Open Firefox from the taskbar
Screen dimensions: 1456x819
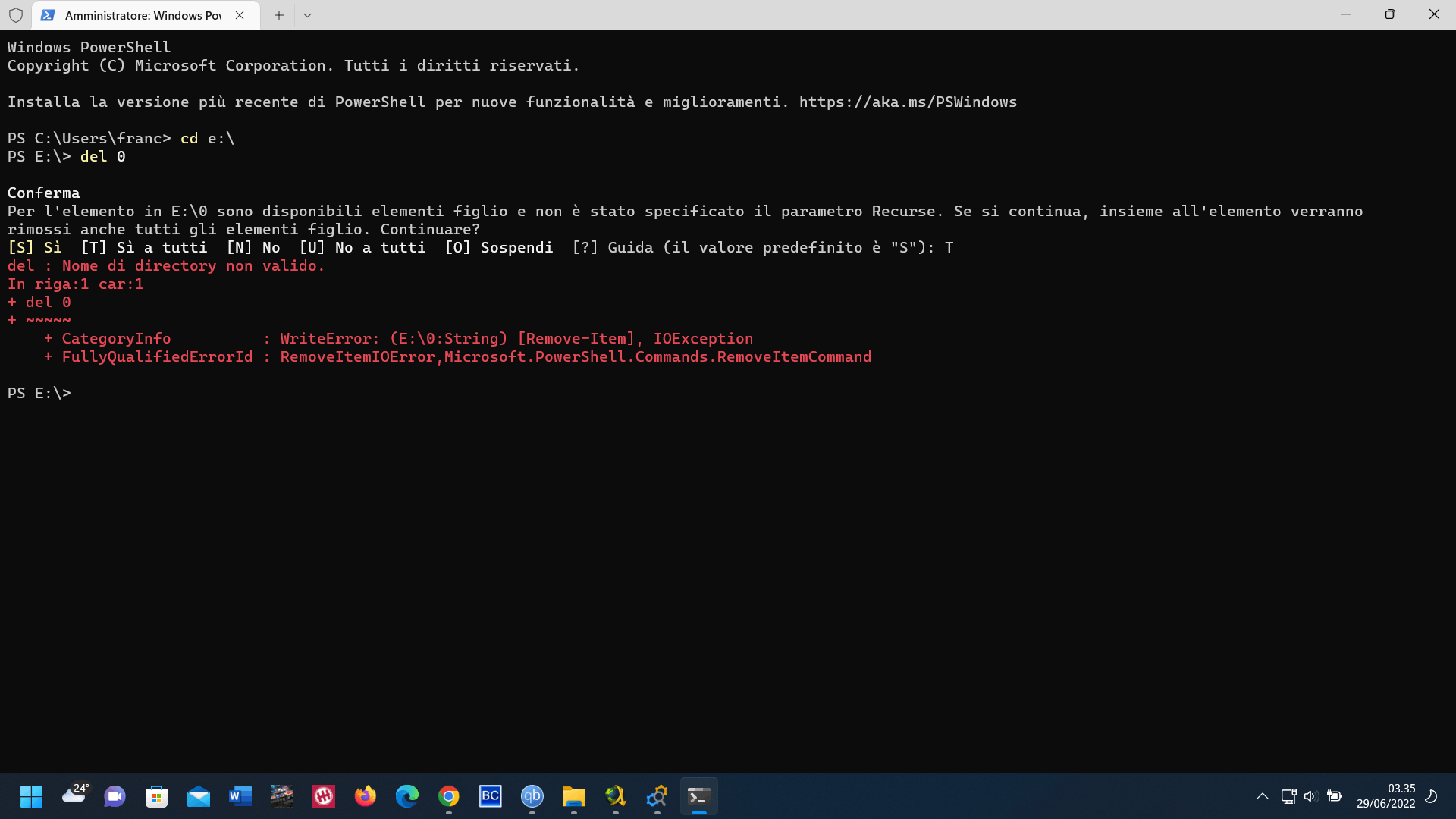click(x=365, y=796)
